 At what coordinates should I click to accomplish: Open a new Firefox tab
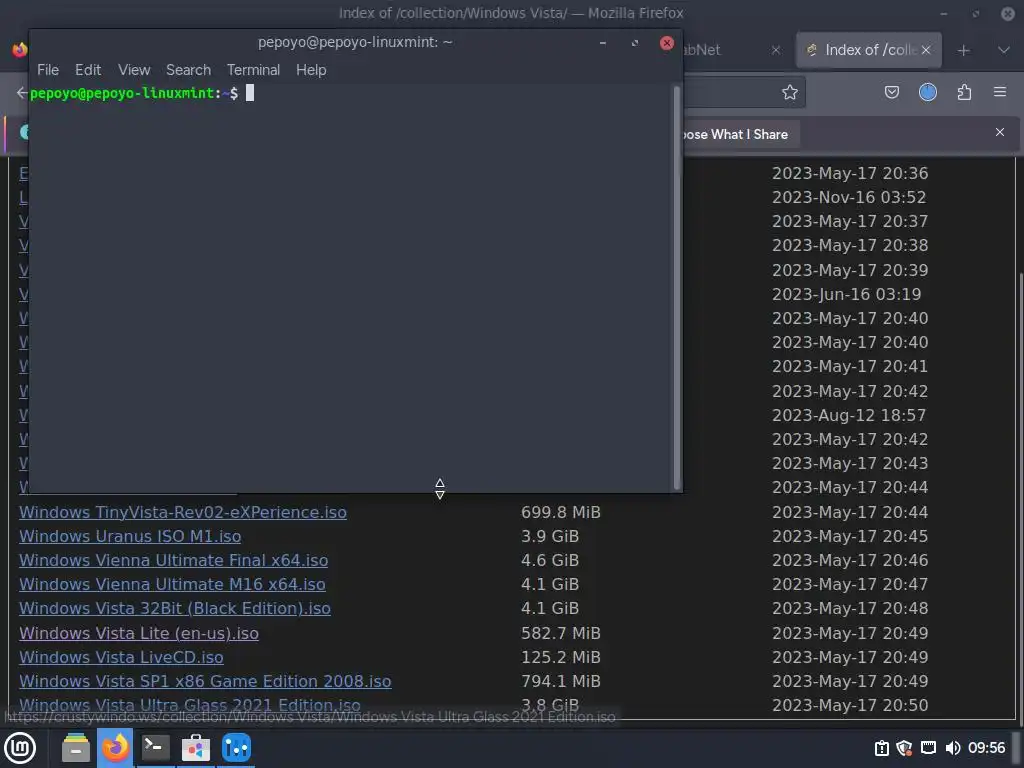click(964, 50)
